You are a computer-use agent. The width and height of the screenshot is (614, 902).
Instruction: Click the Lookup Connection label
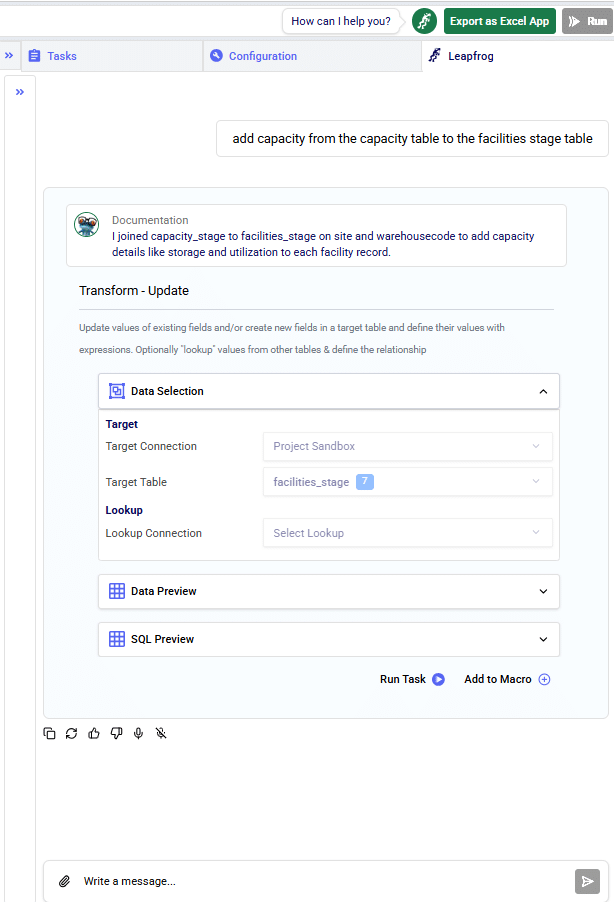click(x=154, y=533)
